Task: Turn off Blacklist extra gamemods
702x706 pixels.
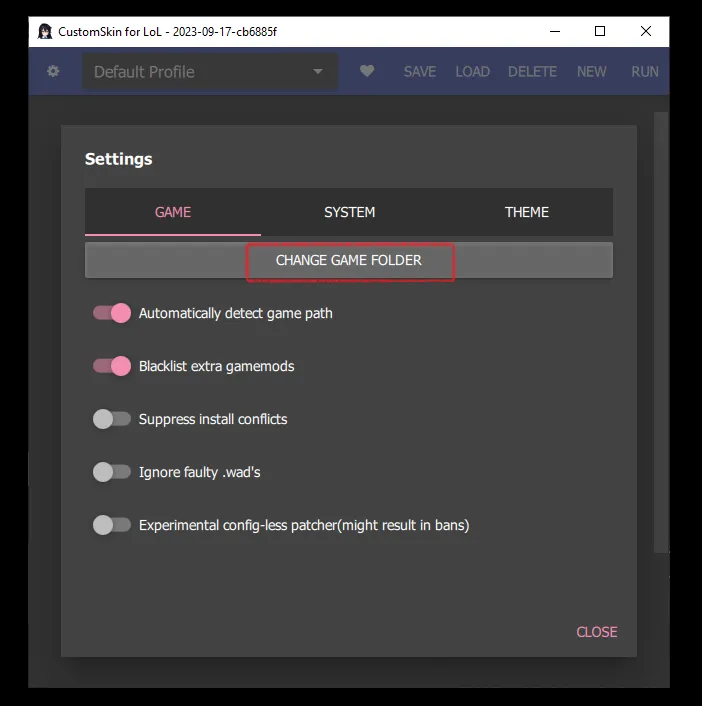Action: 112,366
